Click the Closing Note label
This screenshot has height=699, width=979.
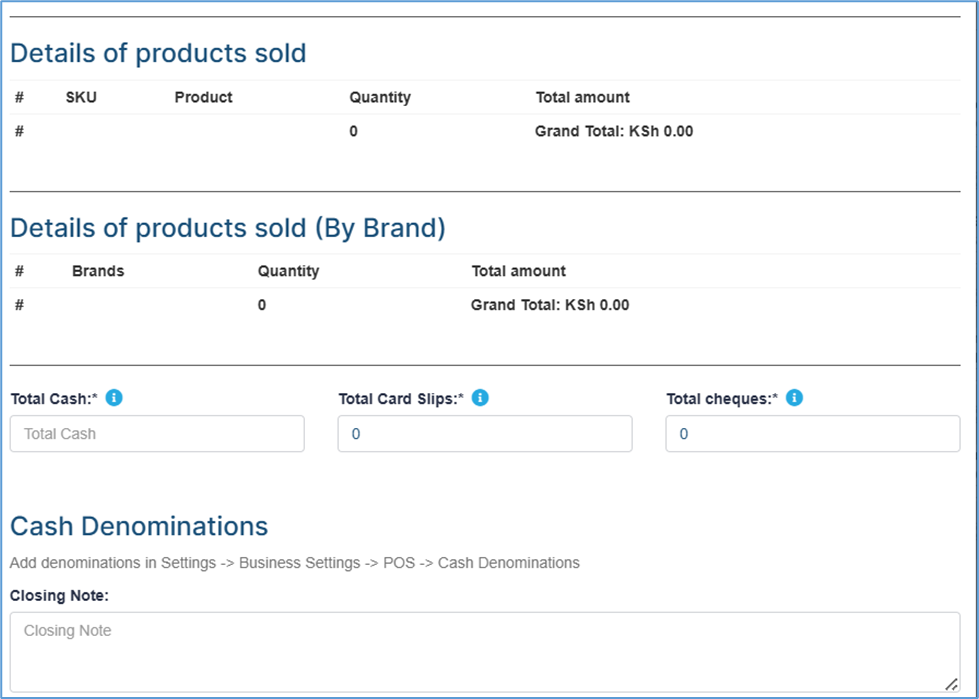tap(59, 596)
